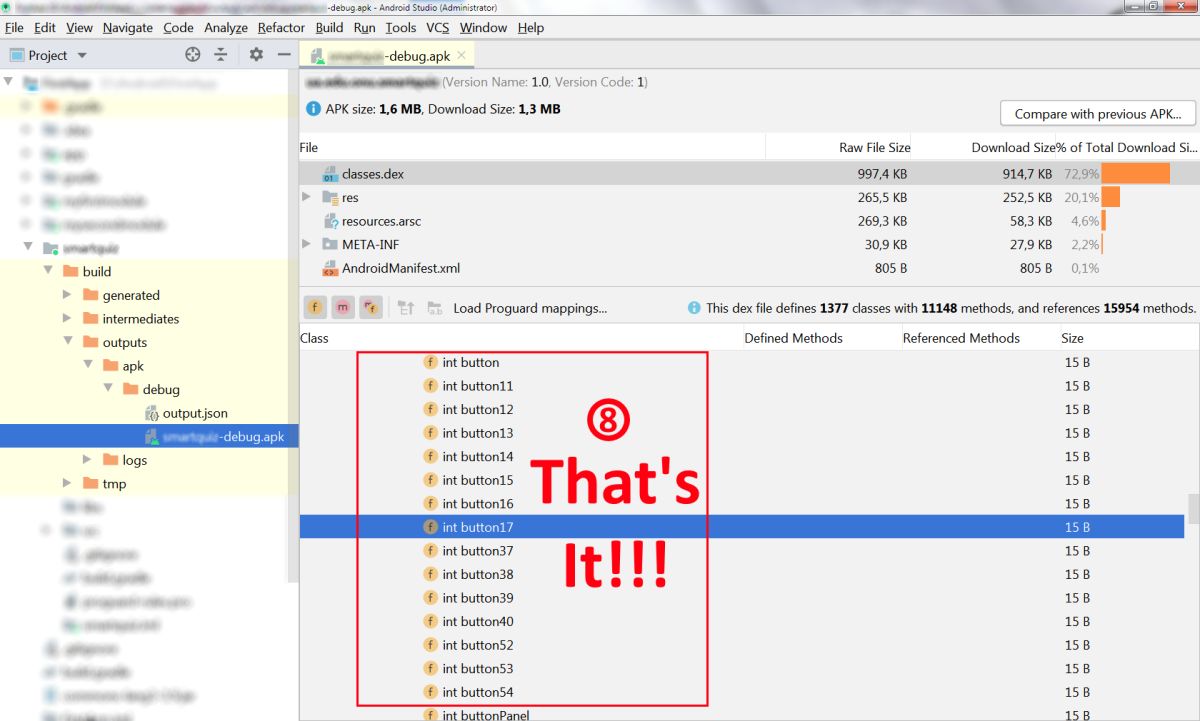1200x721 pixels.
Task: Select META-INF folder icon
Action: point(330,245)
